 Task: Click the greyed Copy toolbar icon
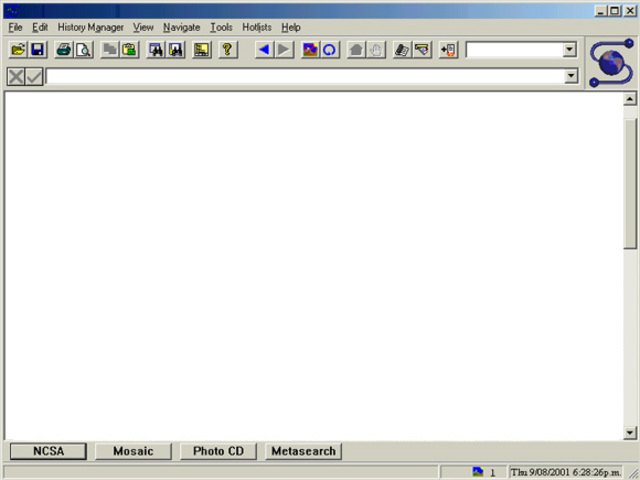click(x=110, y=50)
